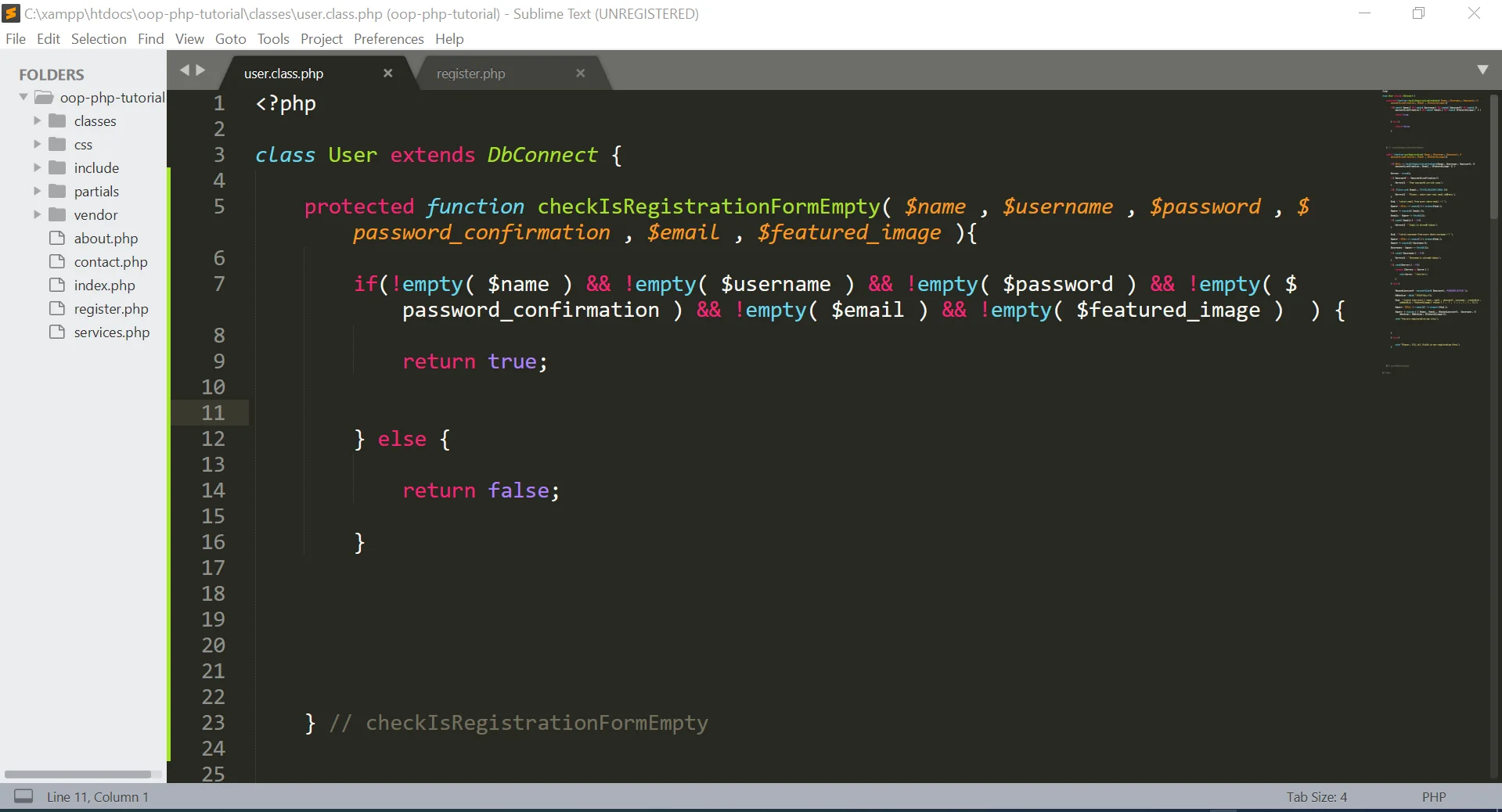Click the services.php file icon
1502x812 pixels.
(57, 332)
